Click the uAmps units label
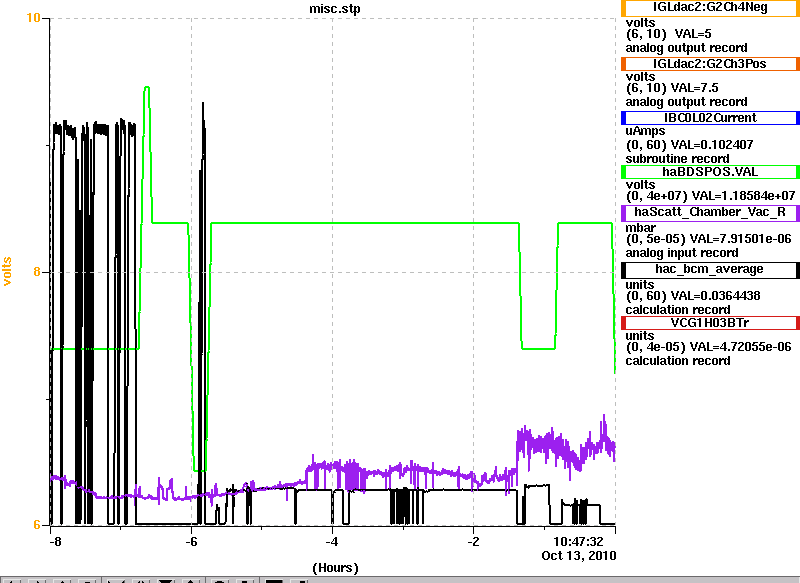The image size is (800, 583). tap(645, 132)
